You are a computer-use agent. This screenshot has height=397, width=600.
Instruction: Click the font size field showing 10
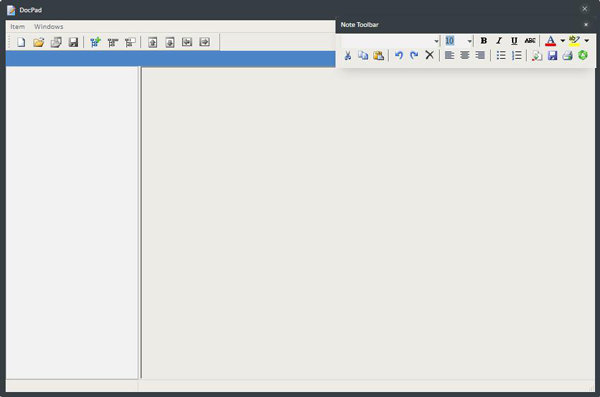455,41
